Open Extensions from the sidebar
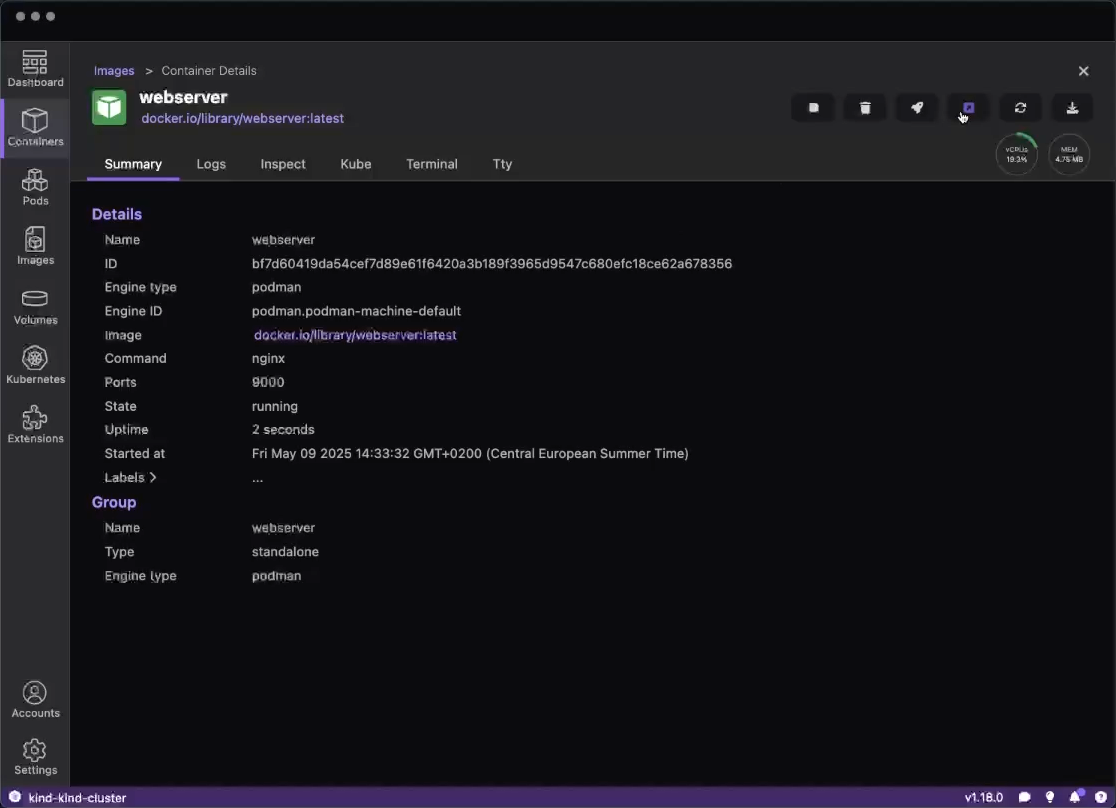The image size is (1116, 808). [35, 425]
